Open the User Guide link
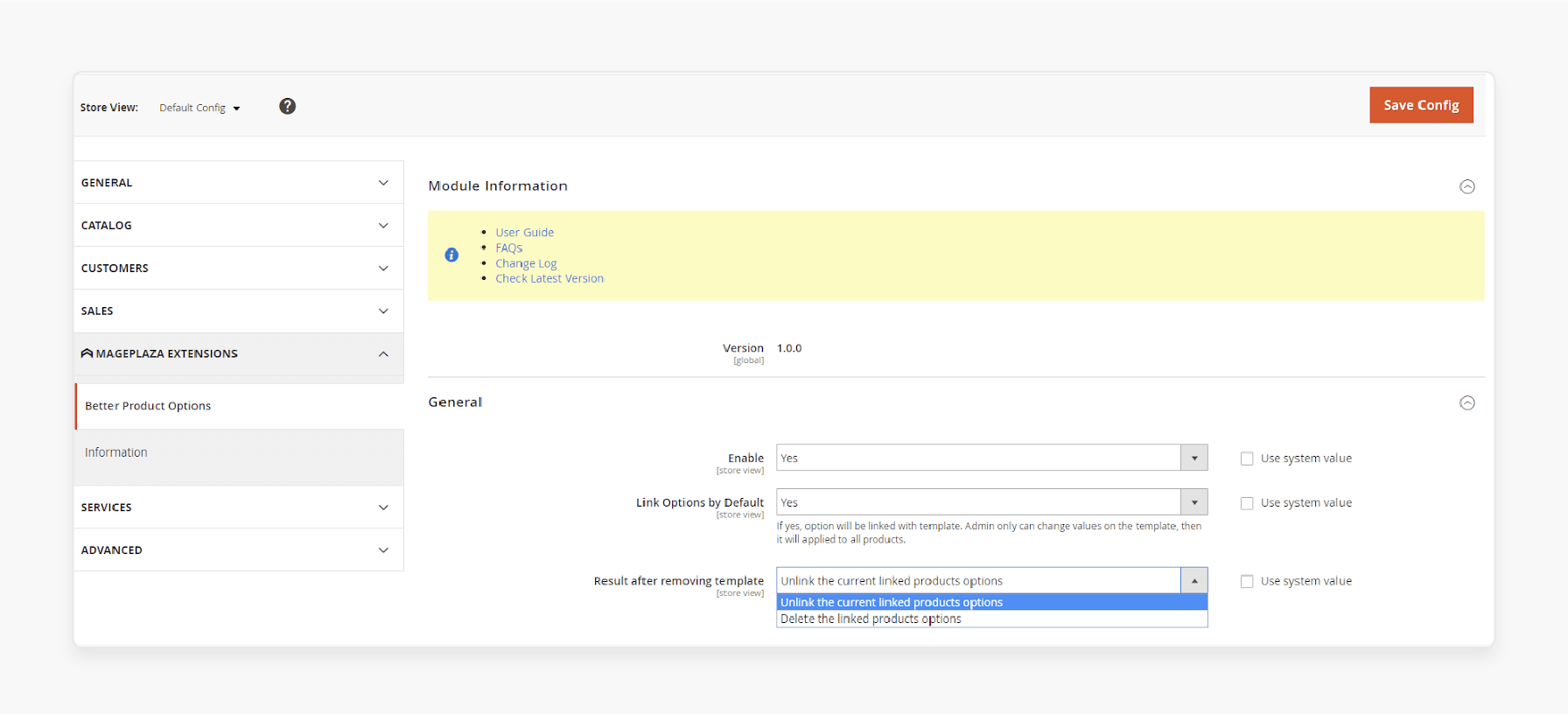Screen dimensions: 1568x714 [x=524, y=232]
